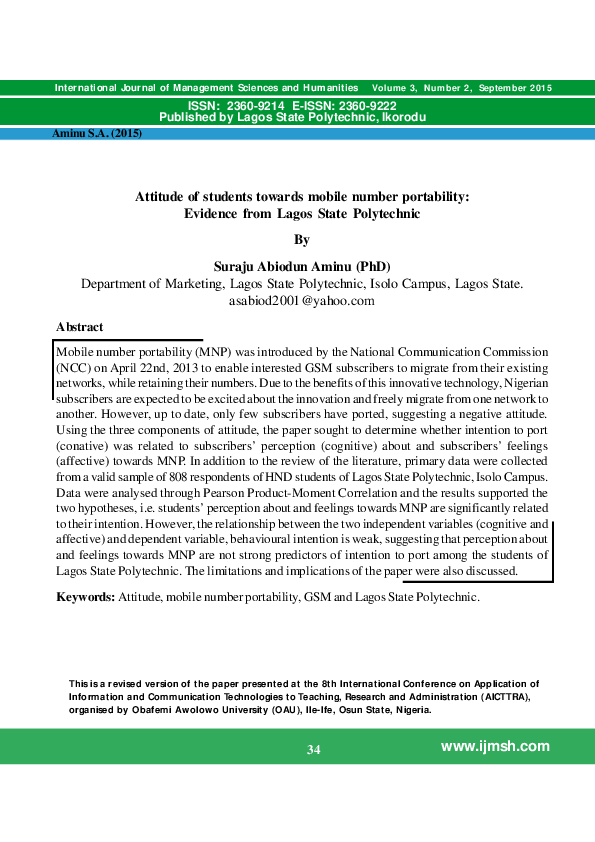Screen dimensions: 595x842
Task: Click the ISSN: 2360-9214 text
Action: coord(236,106)
